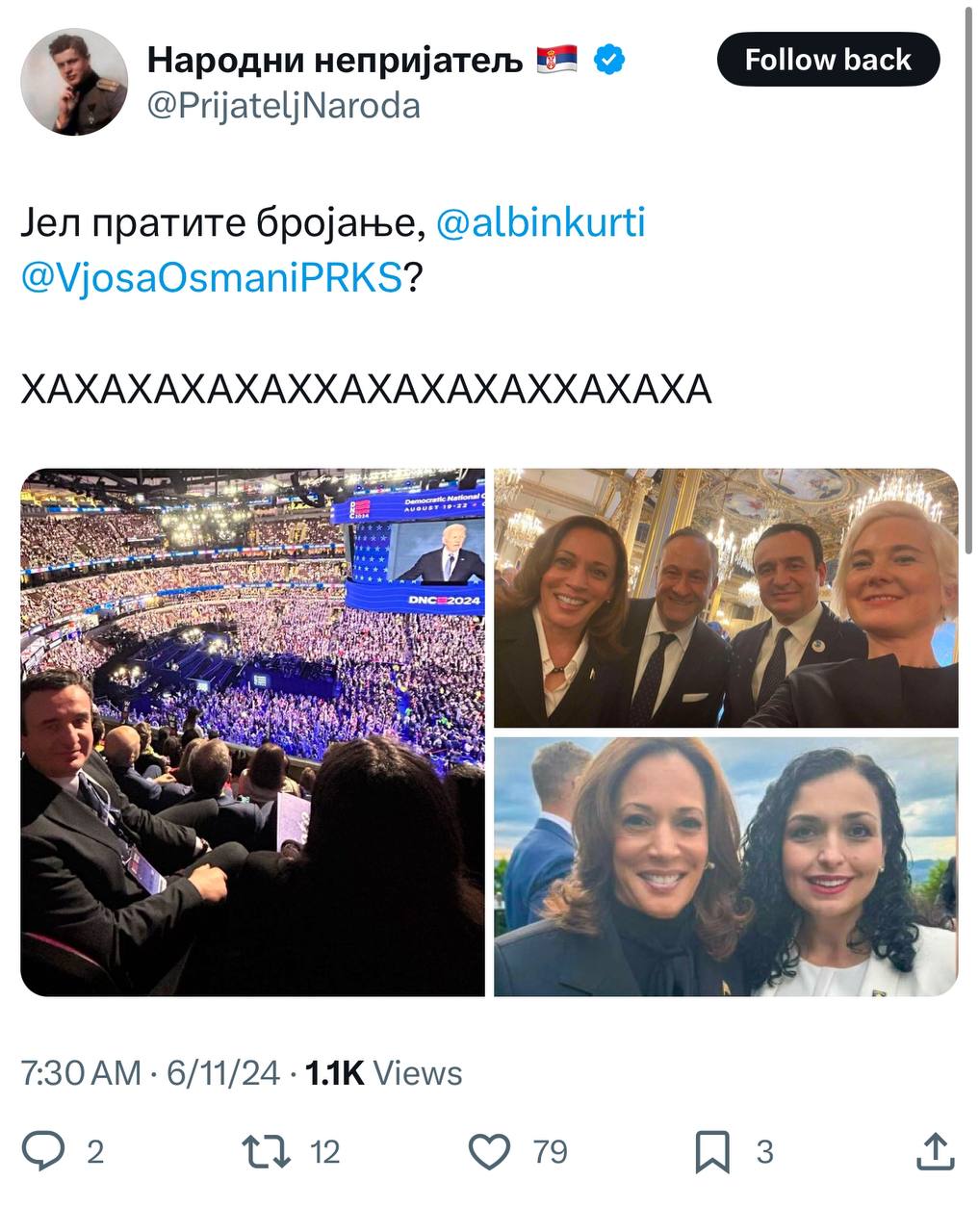This screenshot has width=979, height=1232.
Task: Click the Serbian flag emoji
Action: coord(556,60)
